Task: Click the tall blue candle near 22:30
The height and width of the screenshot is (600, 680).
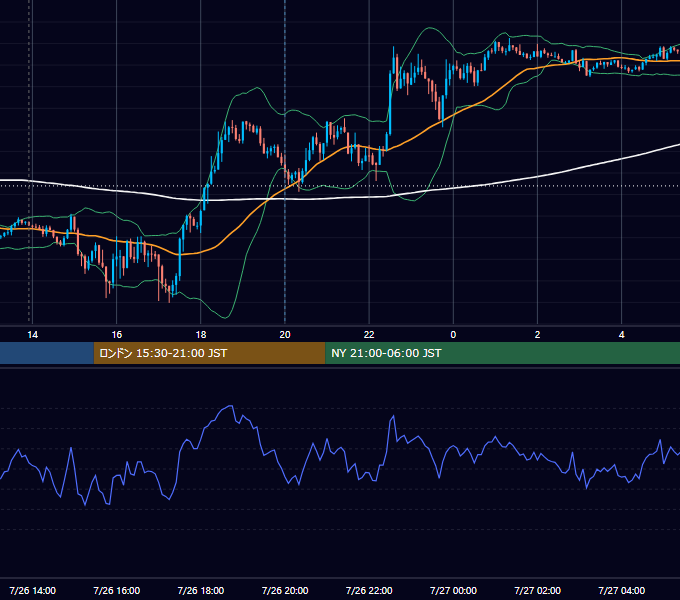Action: pos(390,104)
